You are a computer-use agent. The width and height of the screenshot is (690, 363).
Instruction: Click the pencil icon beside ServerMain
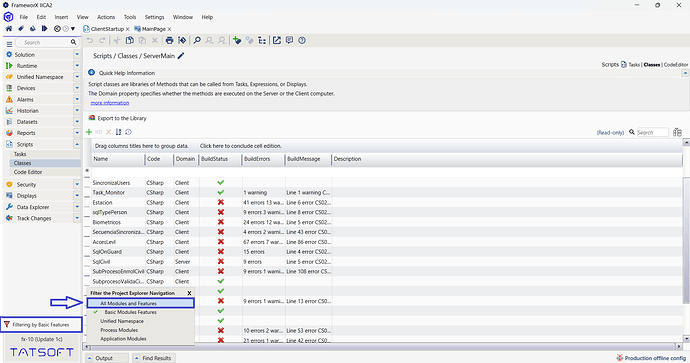tap(181, 56)
